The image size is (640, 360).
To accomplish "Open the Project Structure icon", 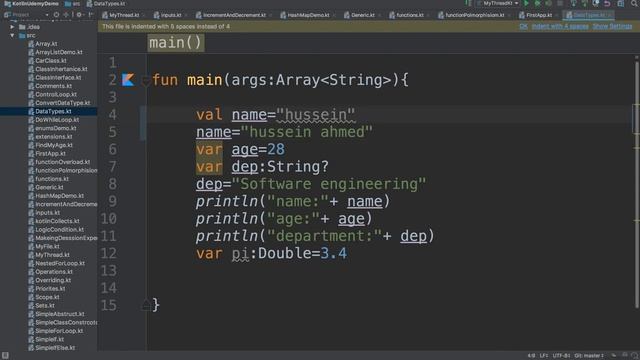I will tap(620, 3).
